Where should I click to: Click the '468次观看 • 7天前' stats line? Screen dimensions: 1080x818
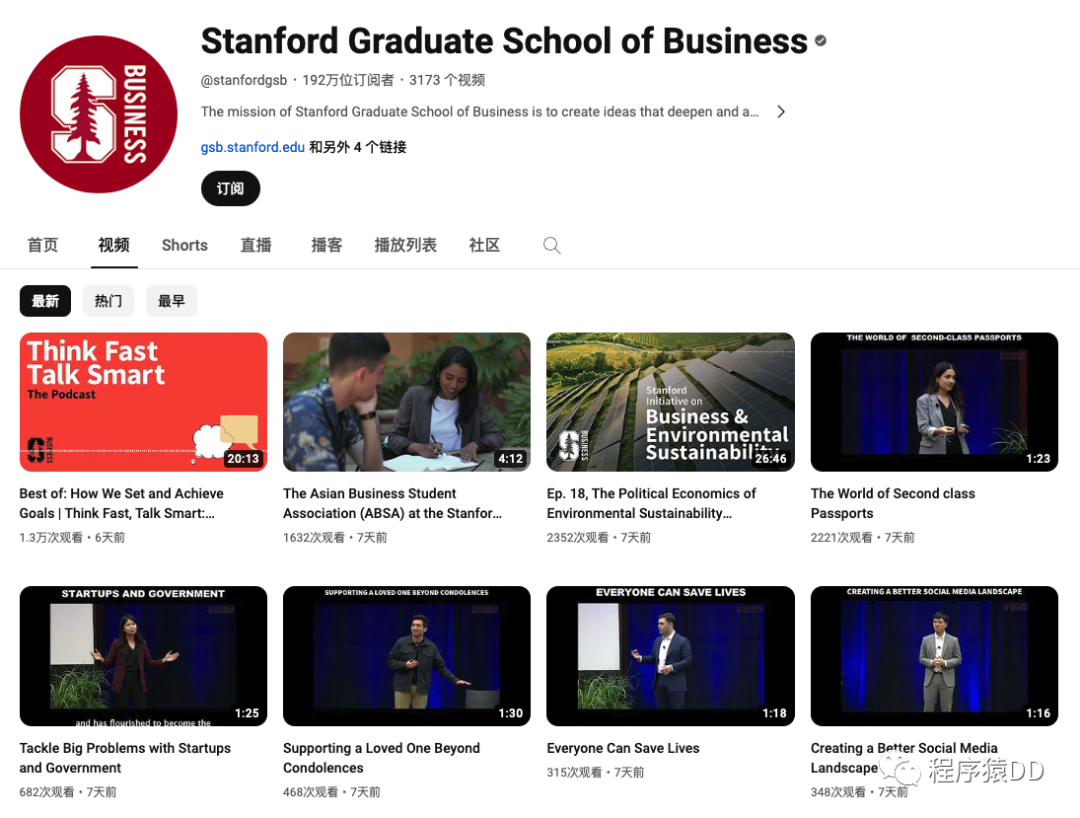pyautogui.click(x=331, y=792)
